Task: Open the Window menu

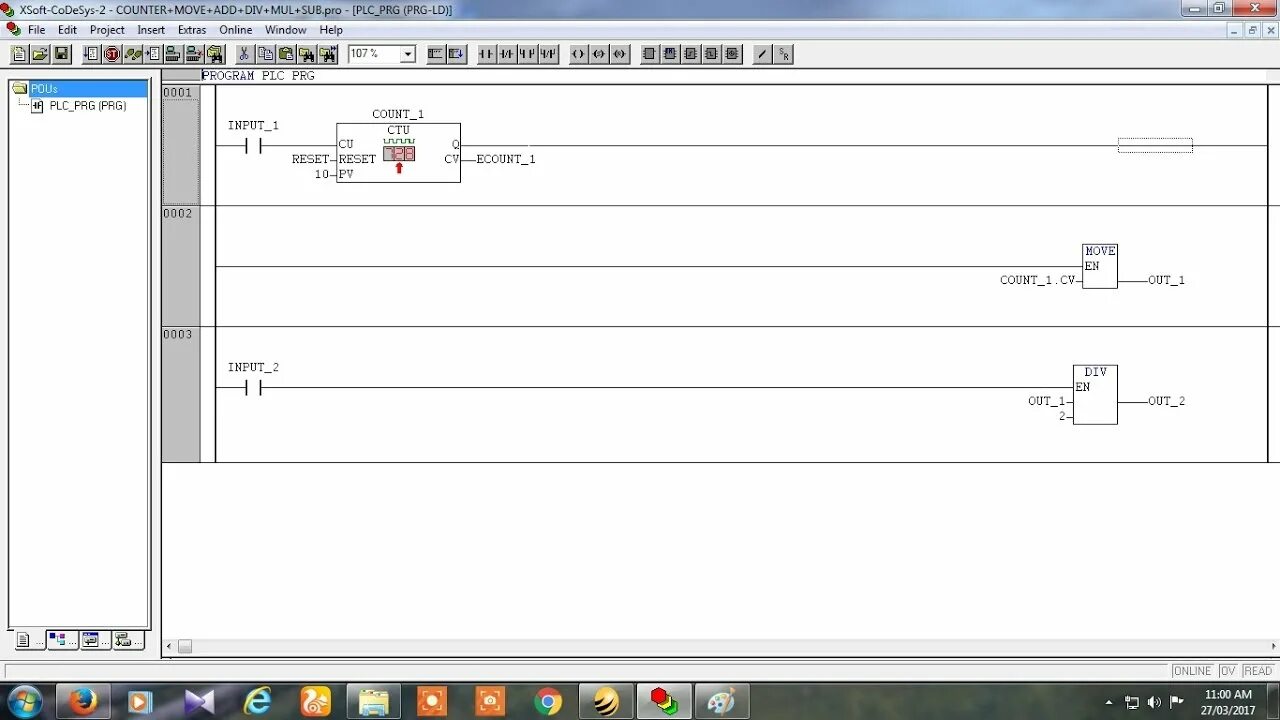Action: [285, 30]
